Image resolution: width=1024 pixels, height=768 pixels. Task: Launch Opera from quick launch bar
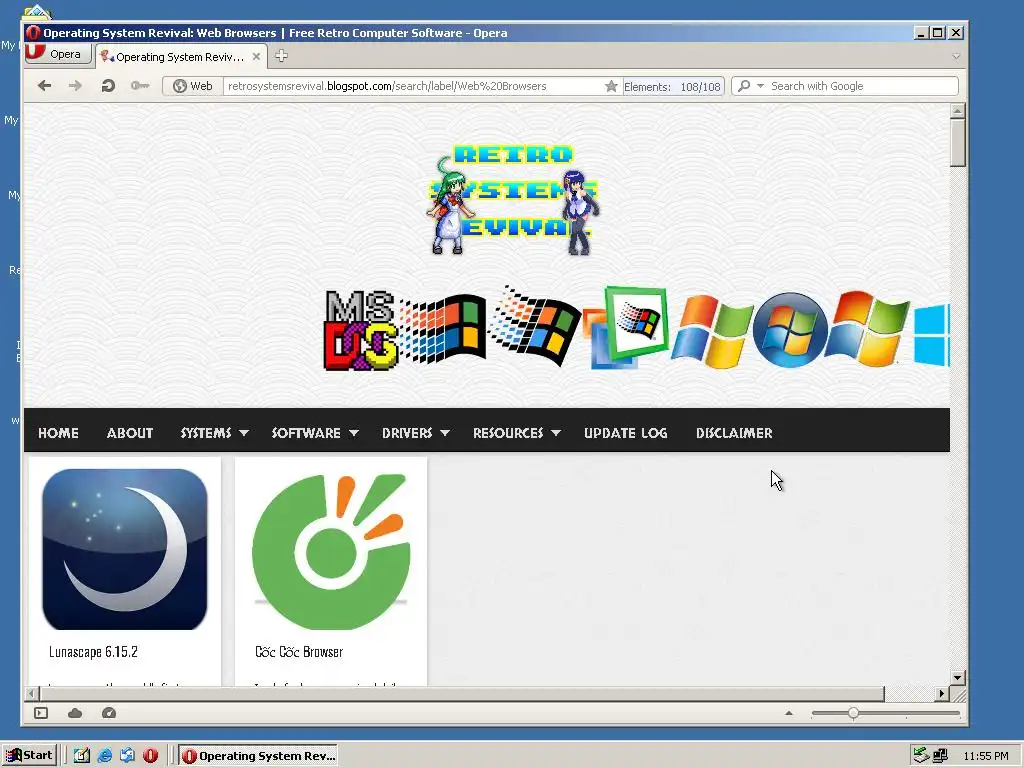click(150, 756)
